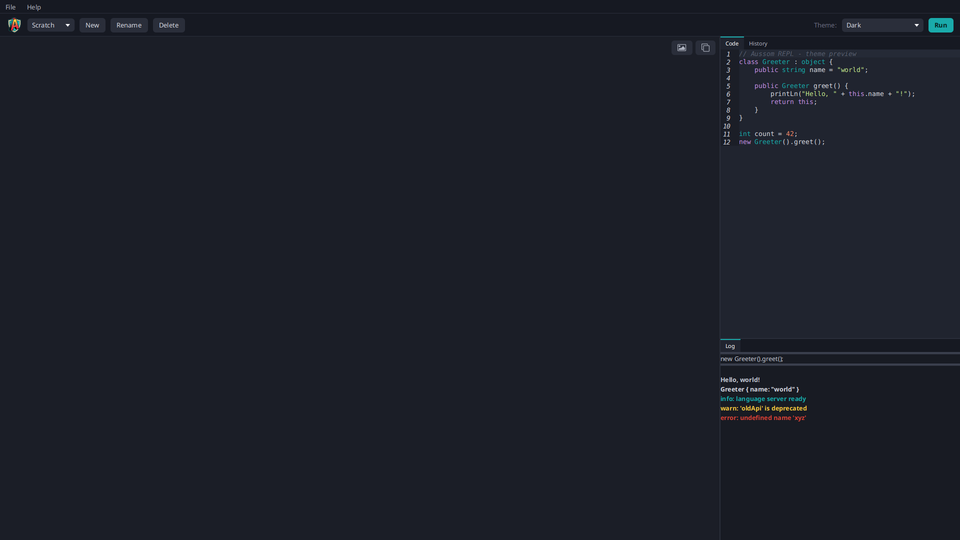Click line number 10 in gutter
The image size is (960, 540).
point(727,126)
